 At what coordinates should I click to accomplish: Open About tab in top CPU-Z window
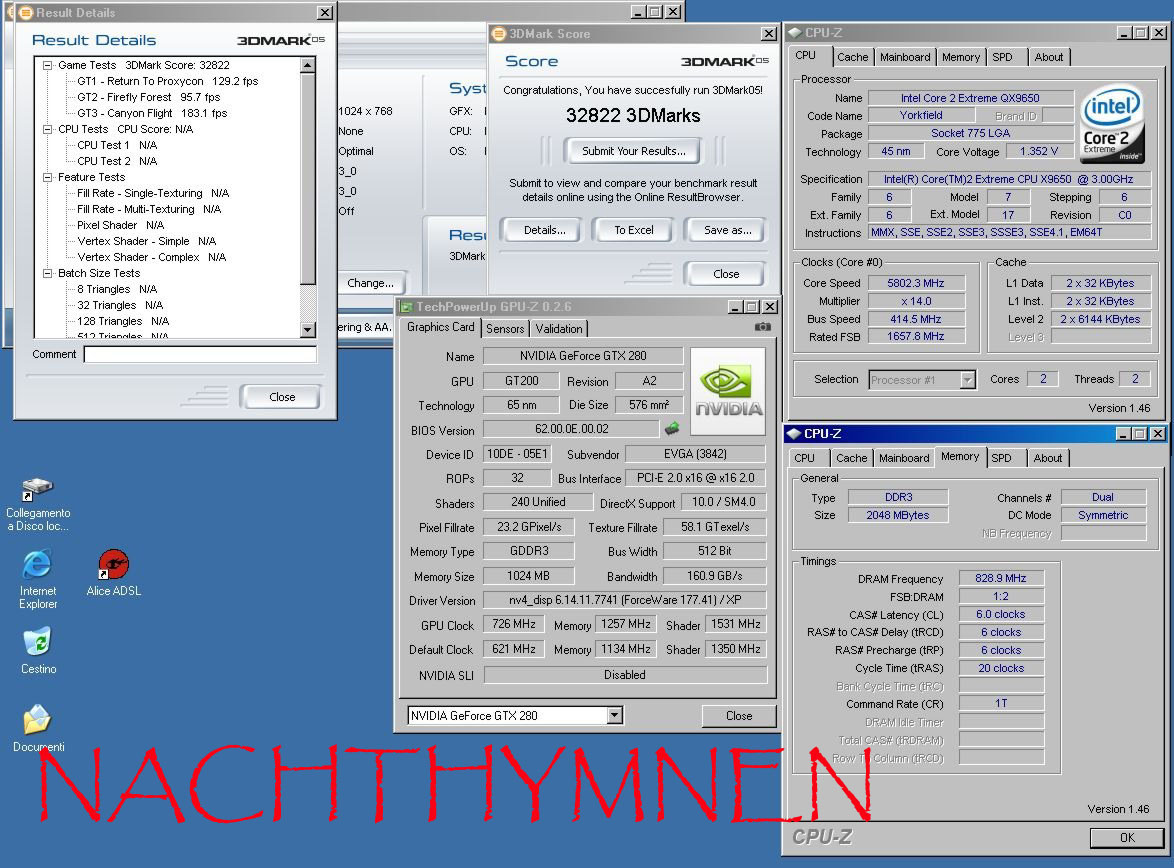tap(1048, 57)
